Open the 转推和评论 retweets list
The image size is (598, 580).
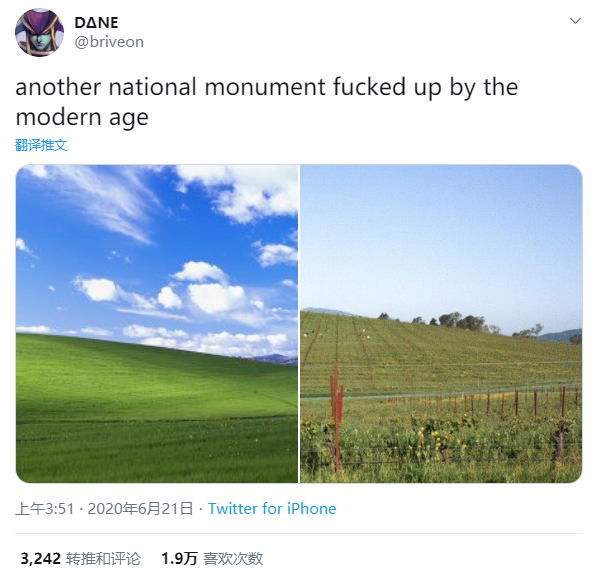(103, 559)
